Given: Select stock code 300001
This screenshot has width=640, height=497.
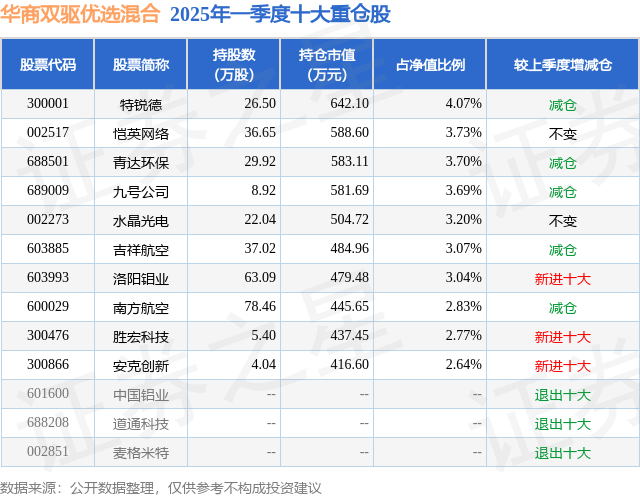Looking at the screenshot, I should coord(48,104).
